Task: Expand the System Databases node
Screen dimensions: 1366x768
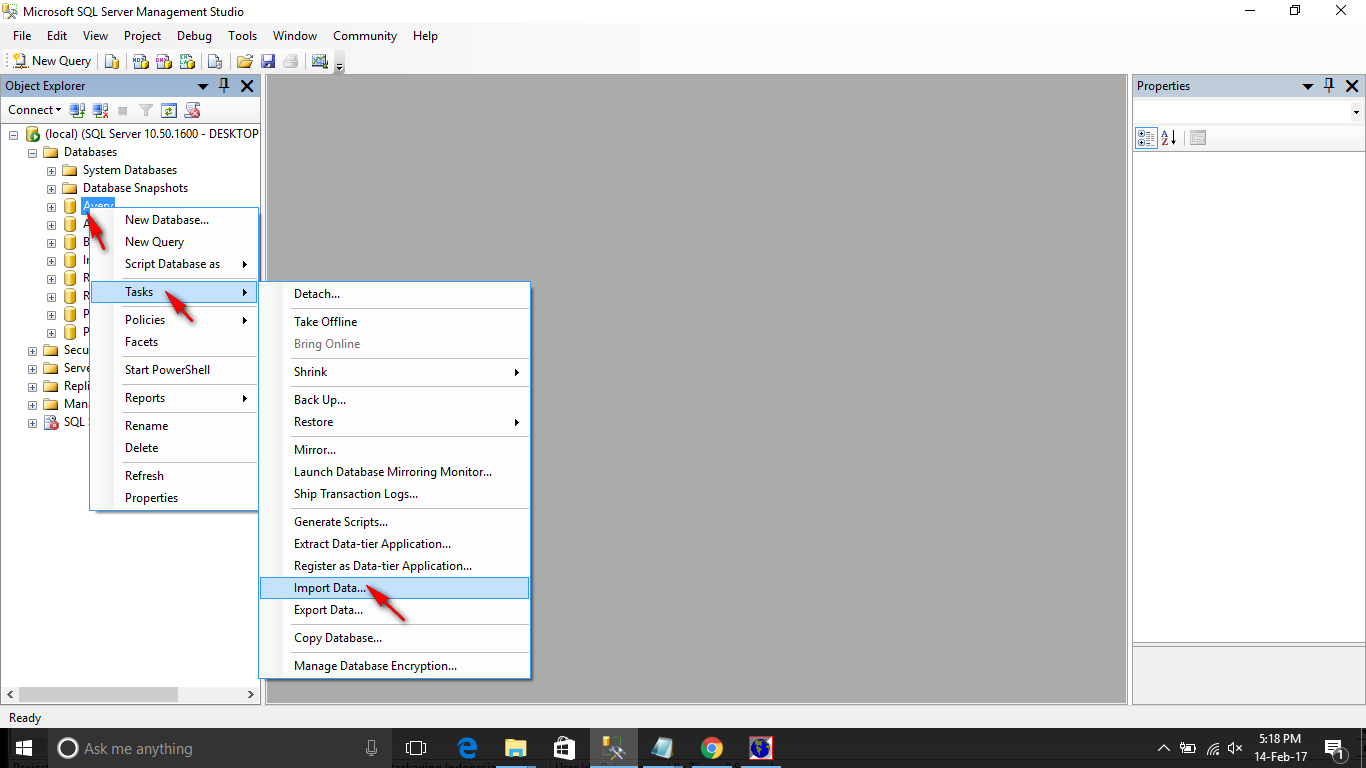Action: (50, 169)
